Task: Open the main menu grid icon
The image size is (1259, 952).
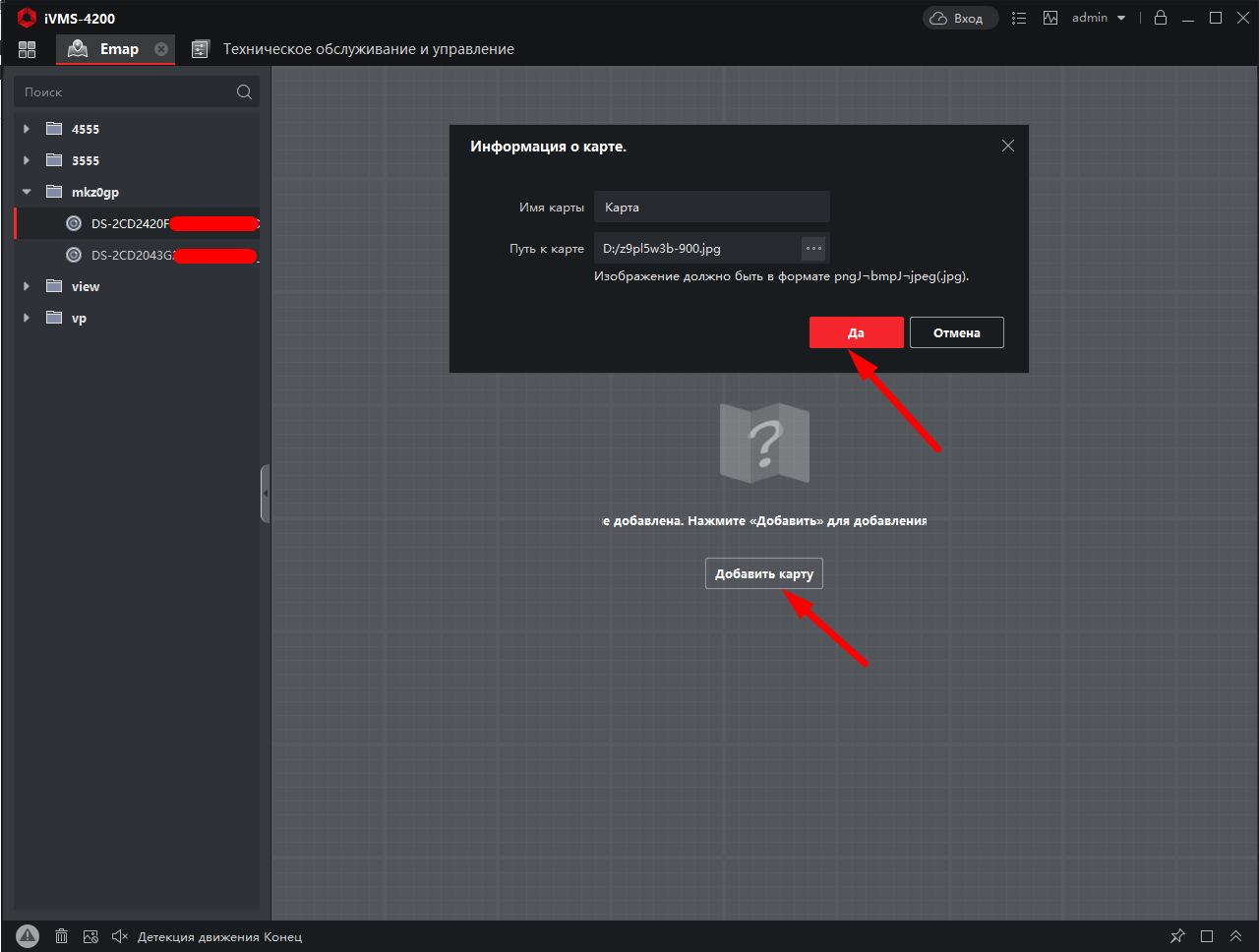Action: tap(27, 49)
